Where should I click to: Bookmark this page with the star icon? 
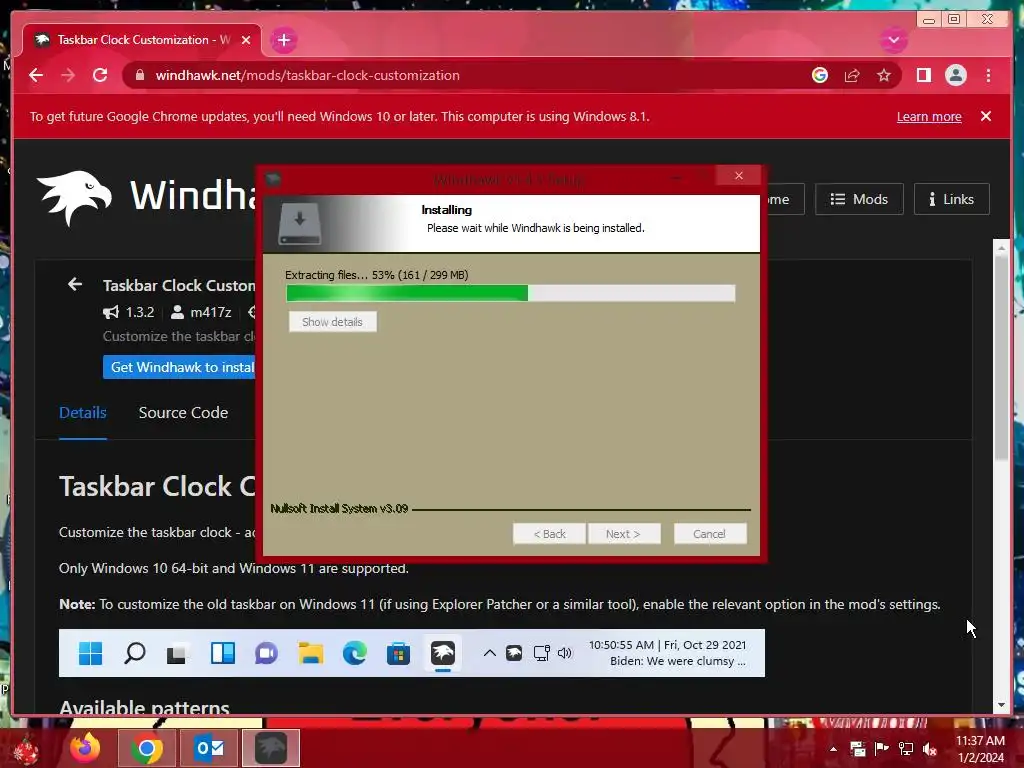[x=884, y=75]
